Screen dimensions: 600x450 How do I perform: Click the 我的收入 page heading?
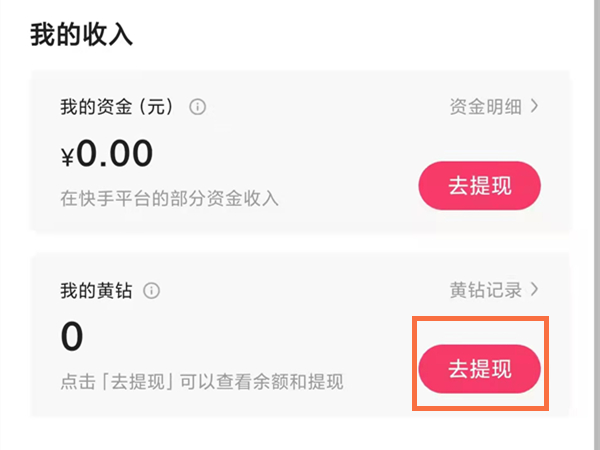click(x=82, y=34)
